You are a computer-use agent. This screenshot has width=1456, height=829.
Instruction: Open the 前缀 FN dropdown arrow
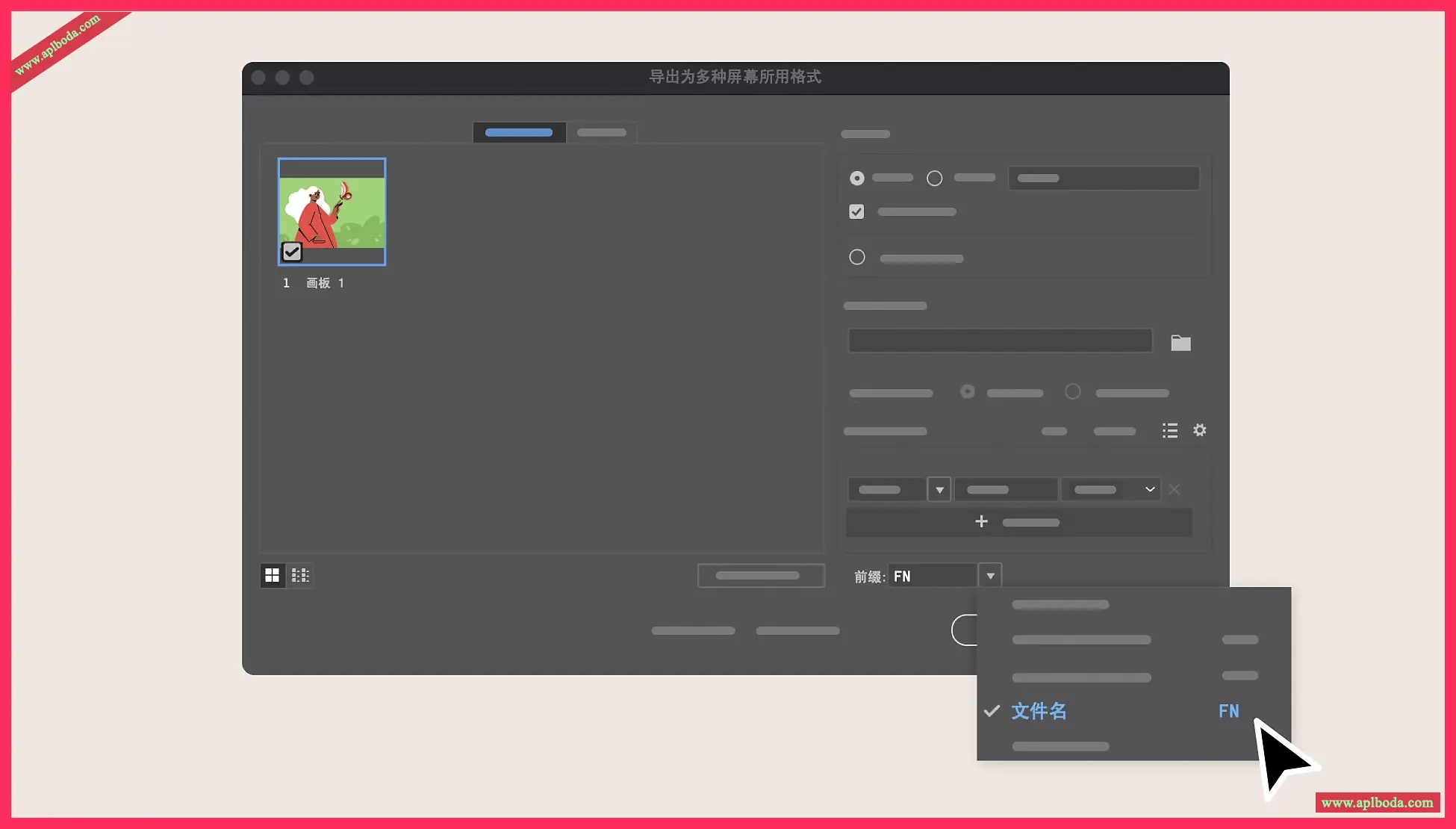990,576
